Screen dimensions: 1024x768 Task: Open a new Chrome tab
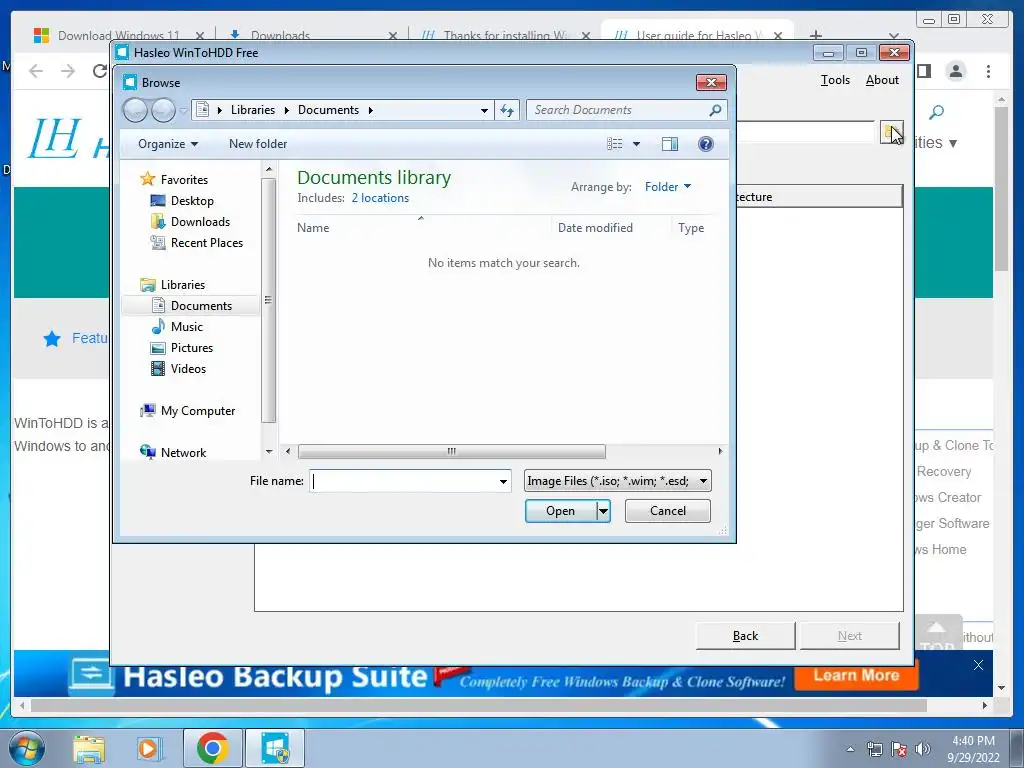(x=816, y=35)
